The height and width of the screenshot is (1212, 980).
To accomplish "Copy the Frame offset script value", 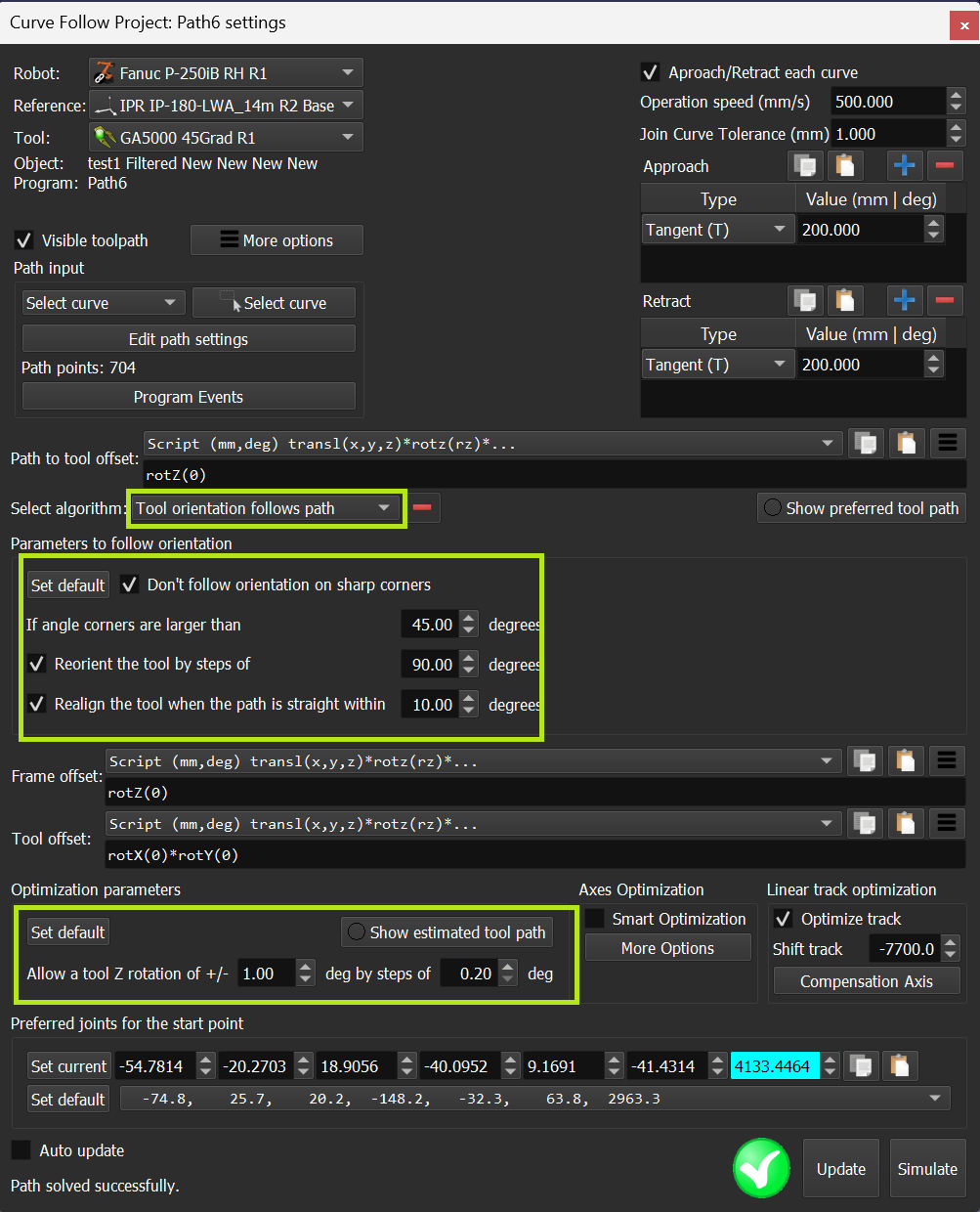I will (x=866, y=761).
